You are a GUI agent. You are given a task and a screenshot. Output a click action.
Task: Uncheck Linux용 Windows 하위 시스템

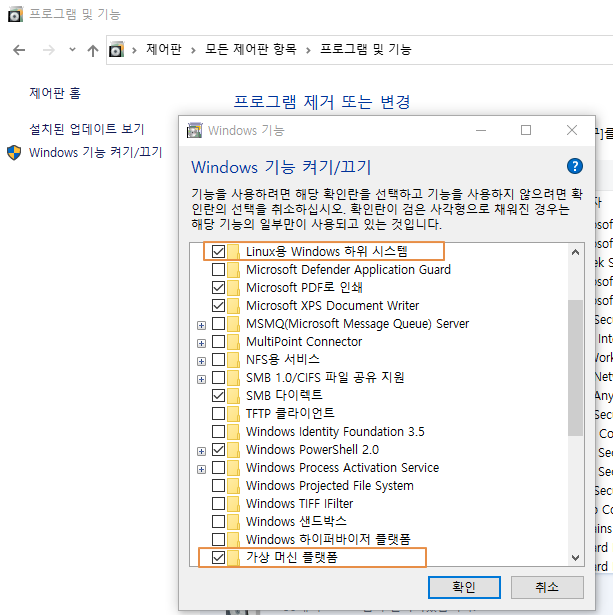pos(218,251)
